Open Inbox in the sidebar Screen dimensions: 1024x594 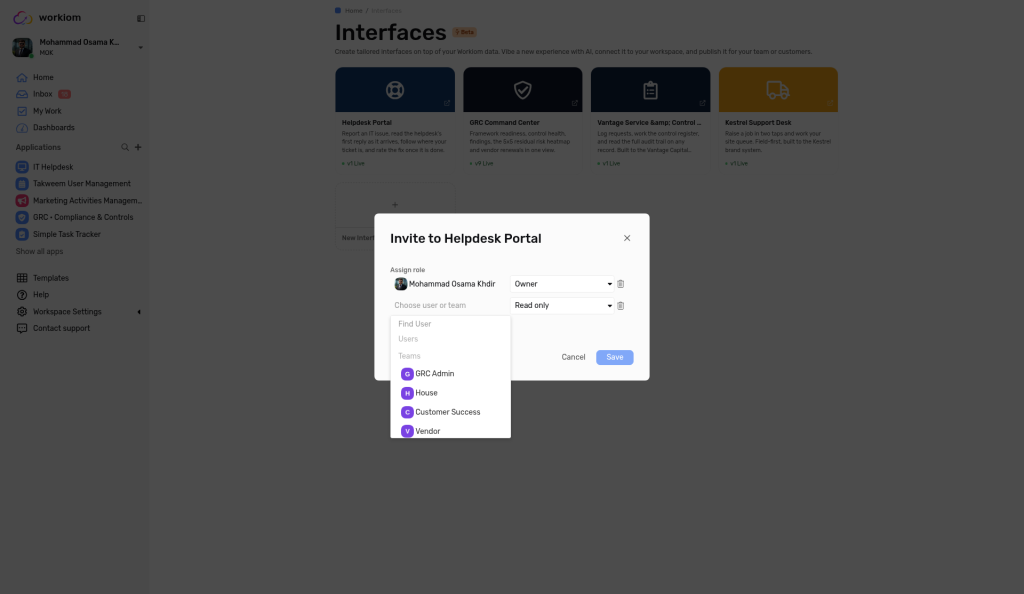click(x=42, y=94)
